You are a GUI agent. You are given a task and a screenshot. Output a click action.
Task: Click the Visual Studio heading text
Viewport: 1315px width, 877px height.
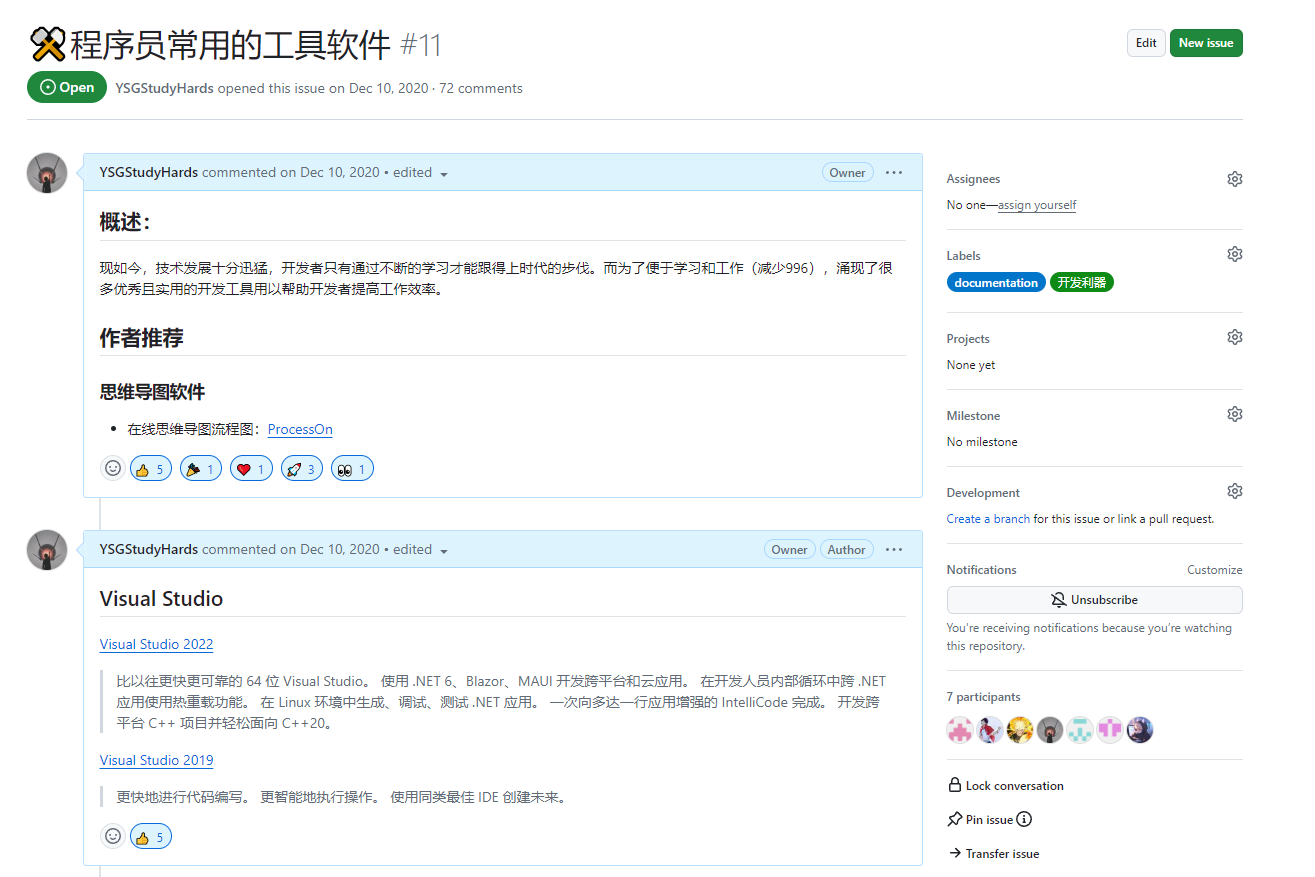pyautogui.click(x=161, y=599)
